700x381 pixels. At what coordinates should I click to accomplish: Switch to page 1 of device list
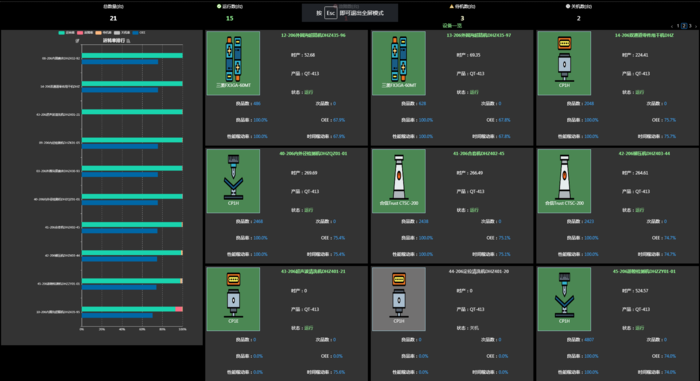[x=678, y=26]
